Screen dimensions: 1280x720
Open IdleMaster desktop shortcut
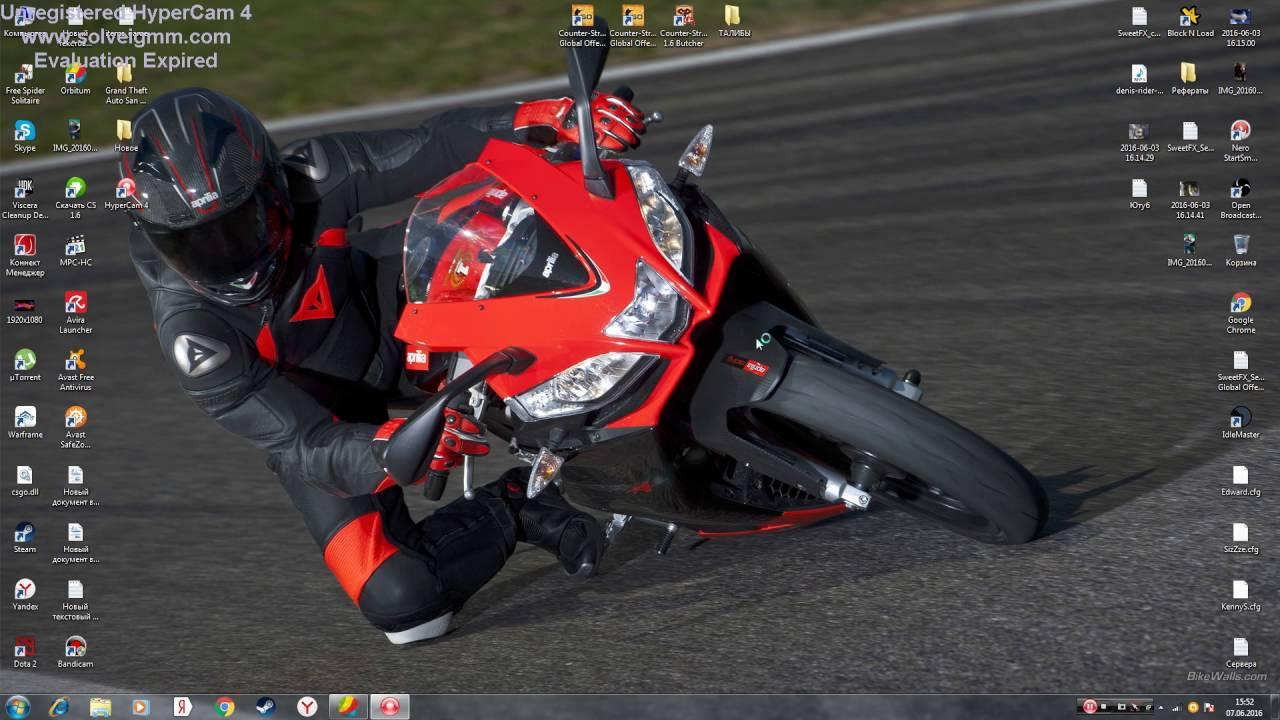[1240, 418]
